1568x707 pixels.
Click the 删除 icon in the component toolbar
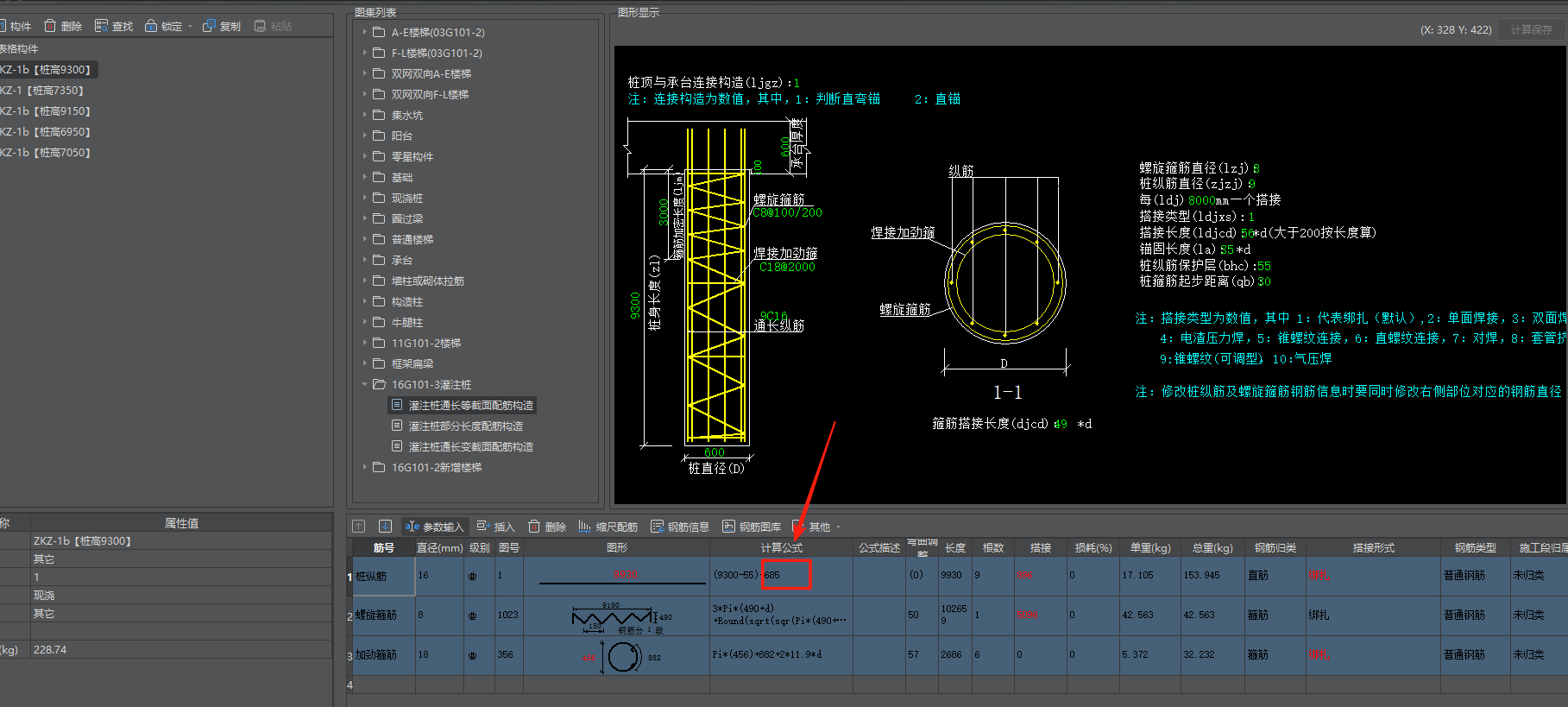50,26
